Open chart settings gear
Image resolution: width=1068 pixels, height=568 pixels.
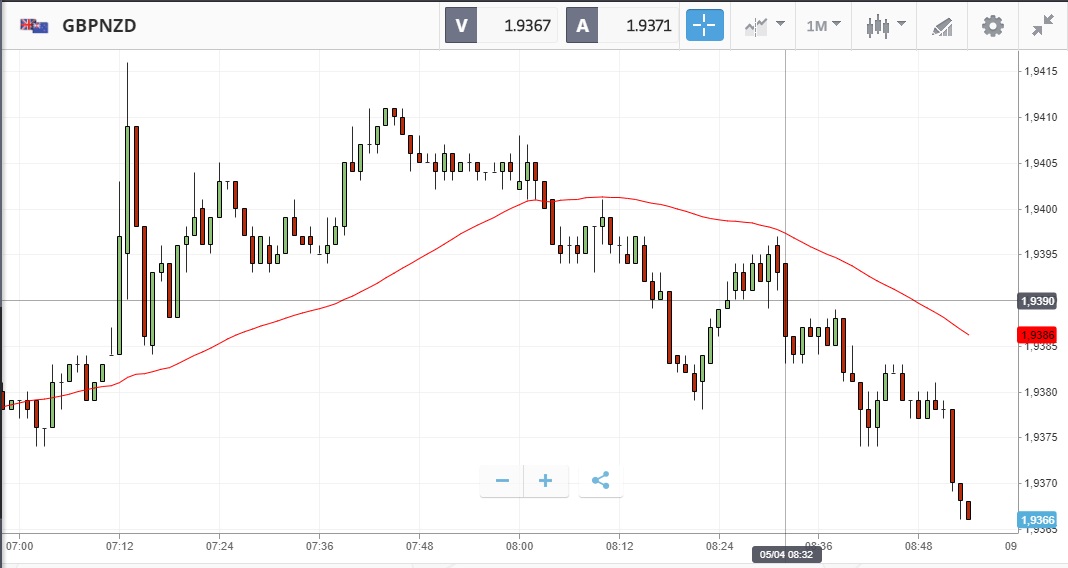tap(992, 26)
